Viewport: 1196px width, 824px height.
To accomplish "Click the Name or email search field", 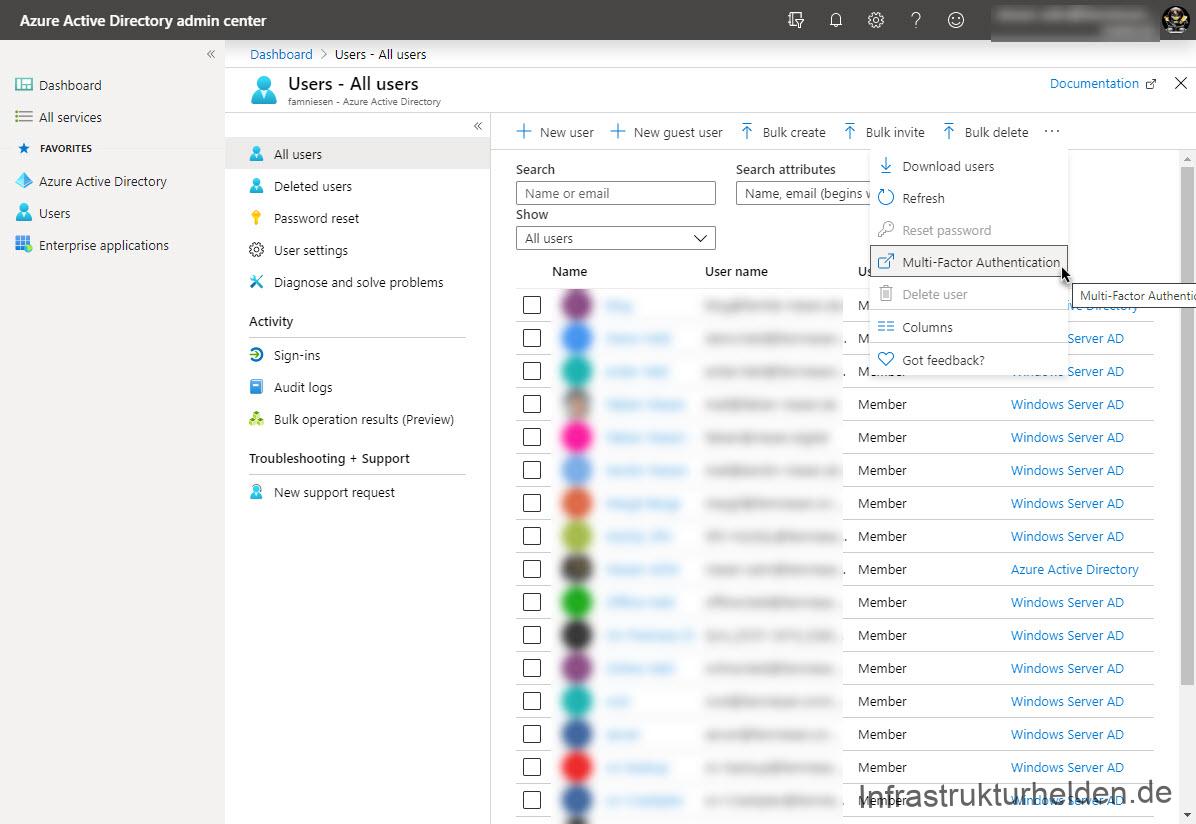I will [x=616, y=193].
